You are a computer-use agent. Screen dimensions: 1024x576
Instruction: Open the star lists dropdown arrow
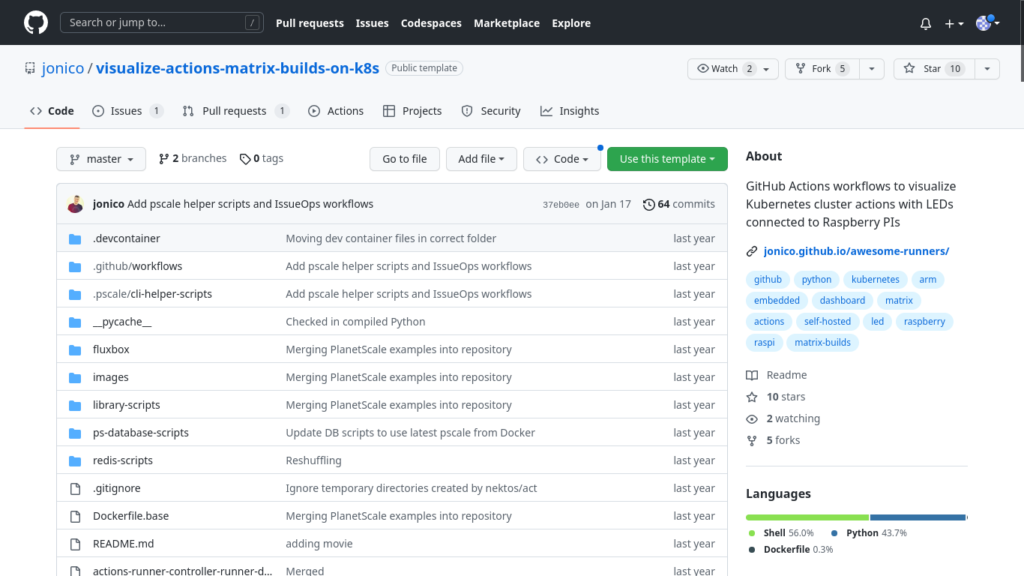[x=986, y=69]
